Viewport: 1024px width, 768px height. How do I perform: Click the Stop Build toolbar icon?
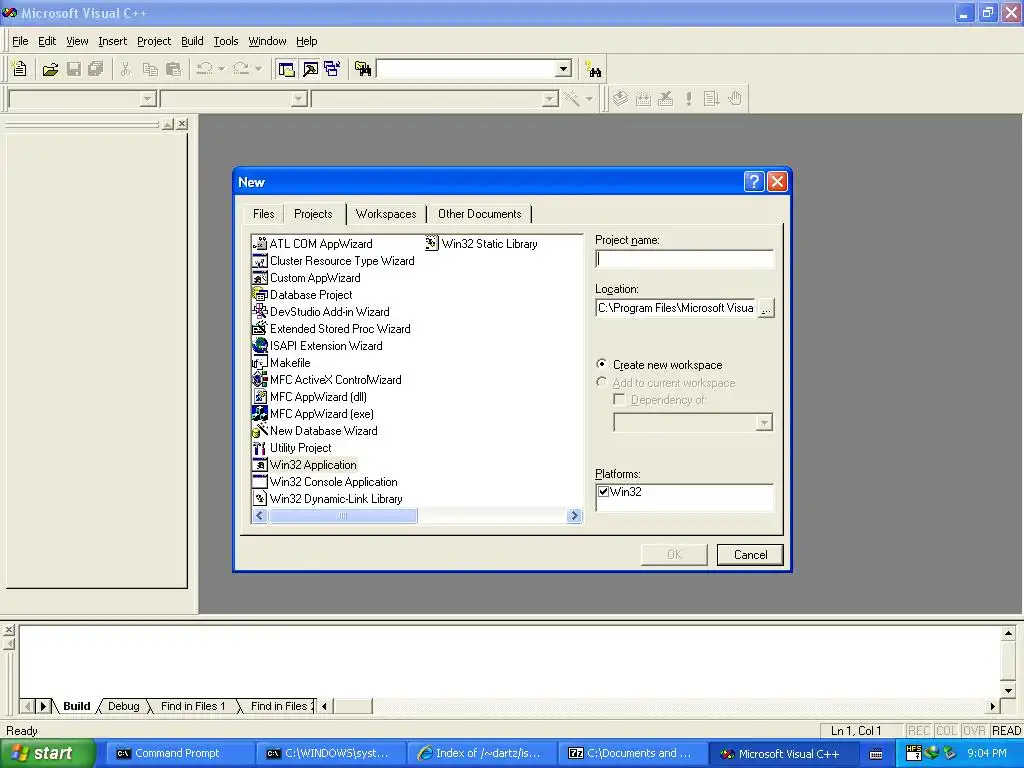665,99
